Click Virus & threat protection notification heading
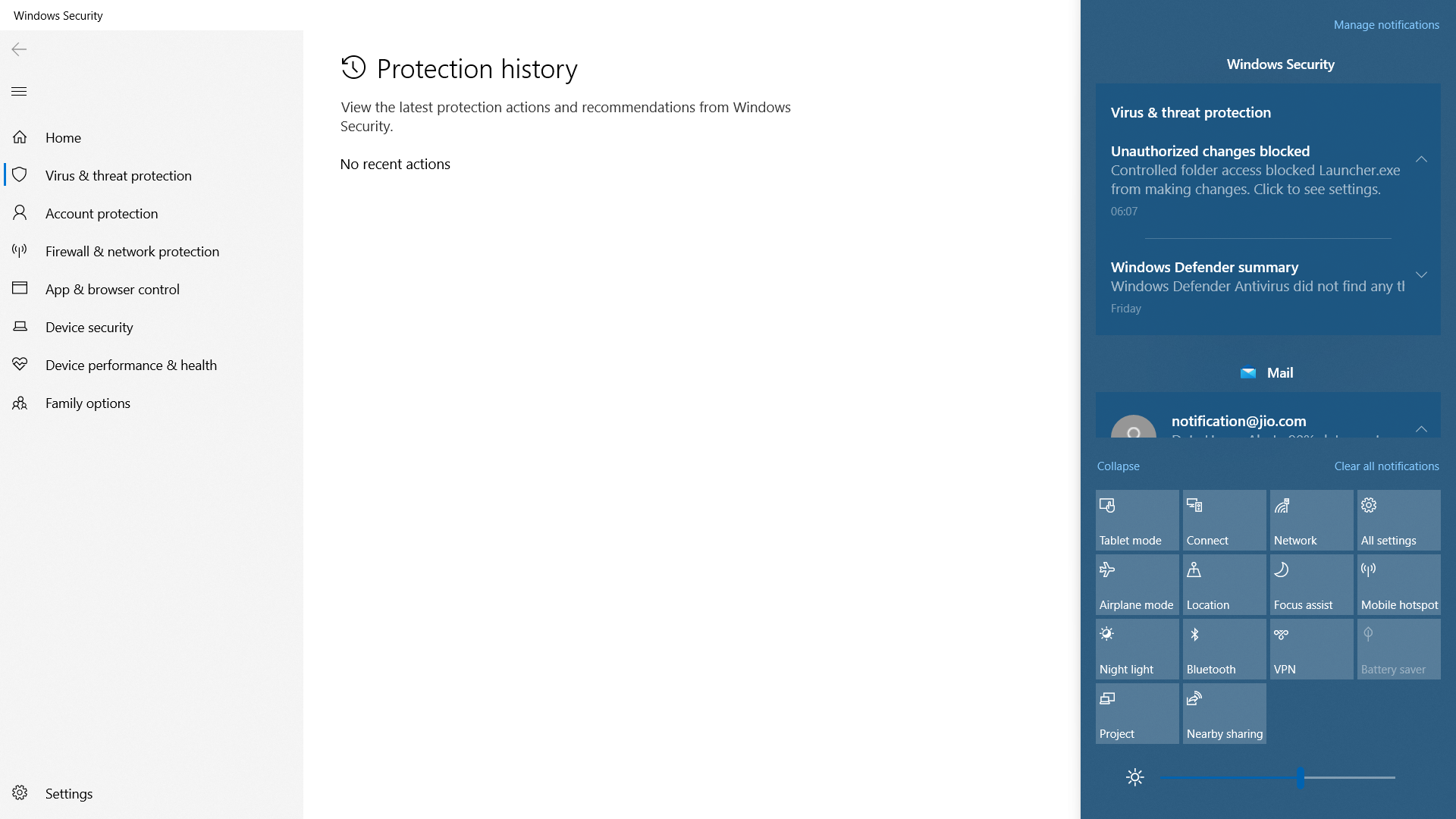This screenshot has height=819, width=1456. pos(1191,112)
